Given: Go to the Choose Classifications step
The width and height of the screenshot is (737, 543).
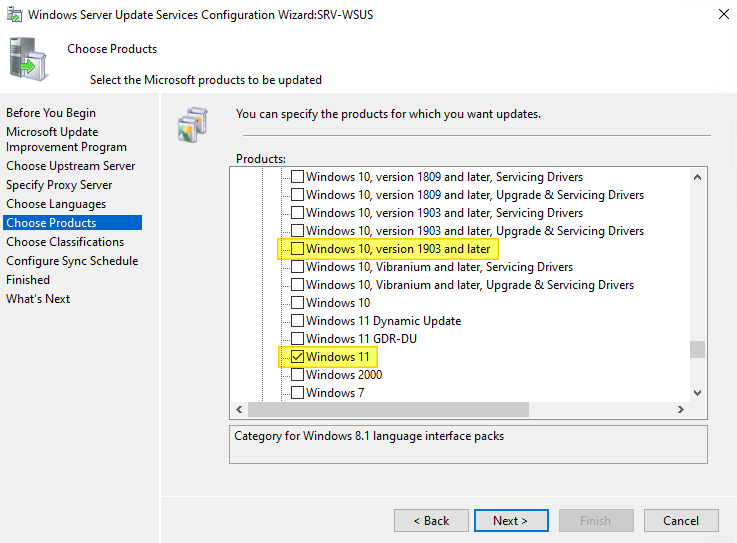Looking at the screenshot, I should tap(65, 242).
